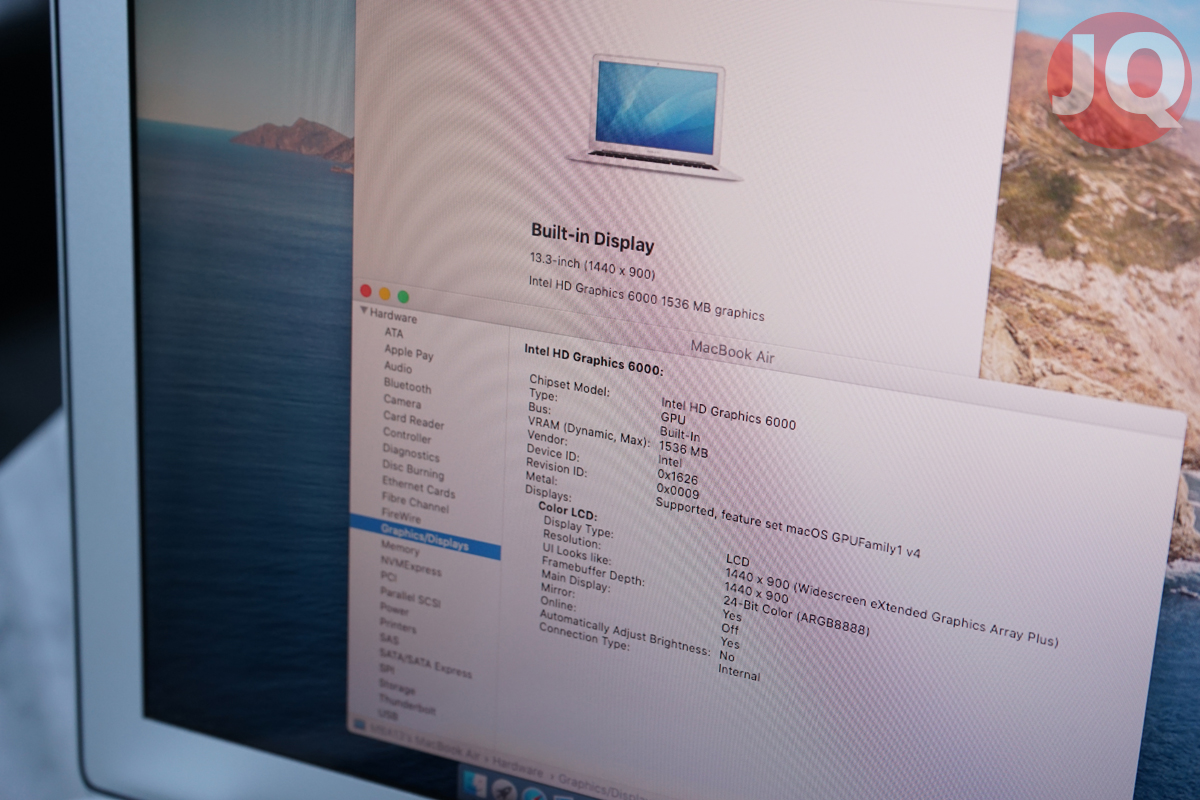Click the MacBook Air window title
Viewport: 1200px width, 800px height.
pos(732,351)
